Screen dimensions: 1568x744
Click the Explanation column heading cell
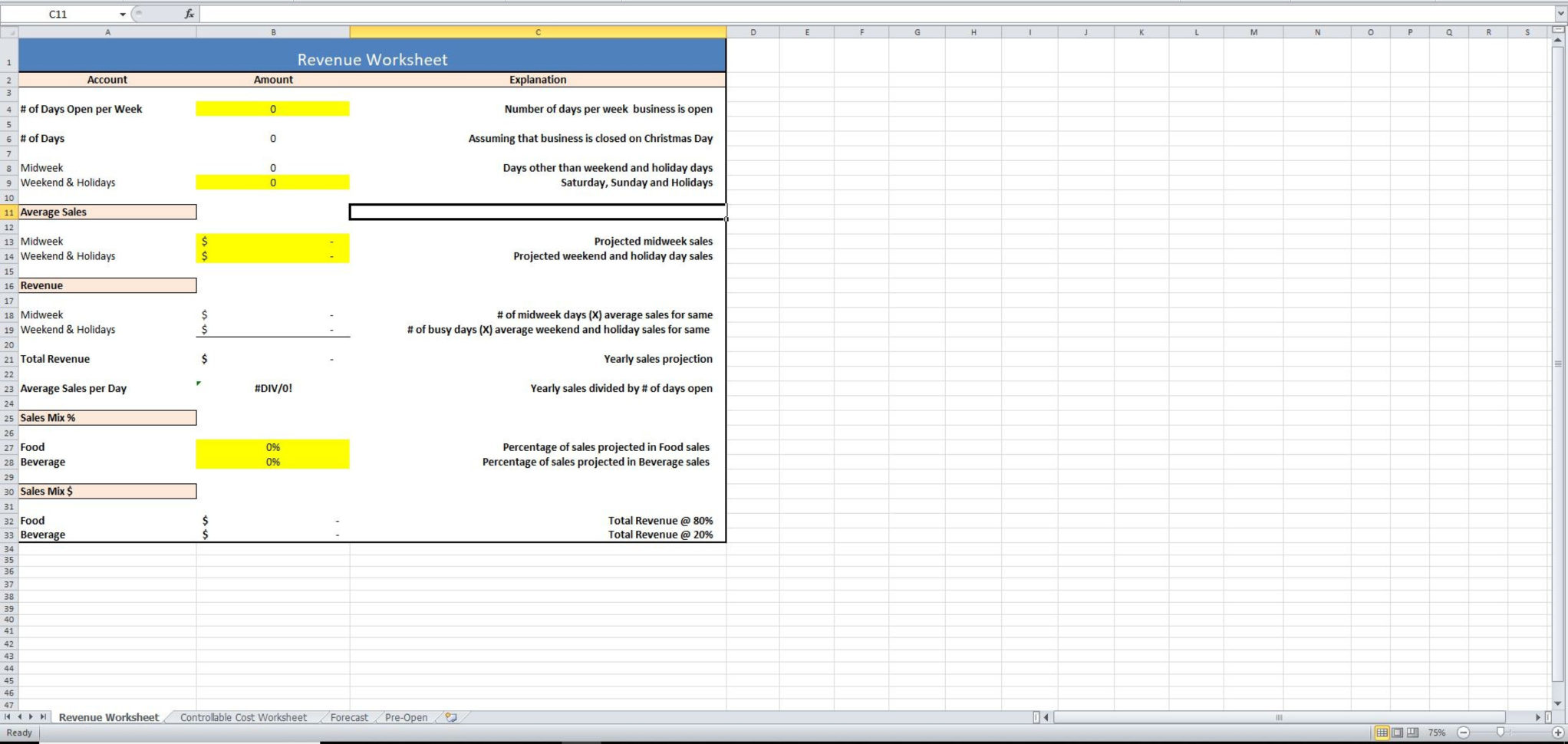pos(538,80)
